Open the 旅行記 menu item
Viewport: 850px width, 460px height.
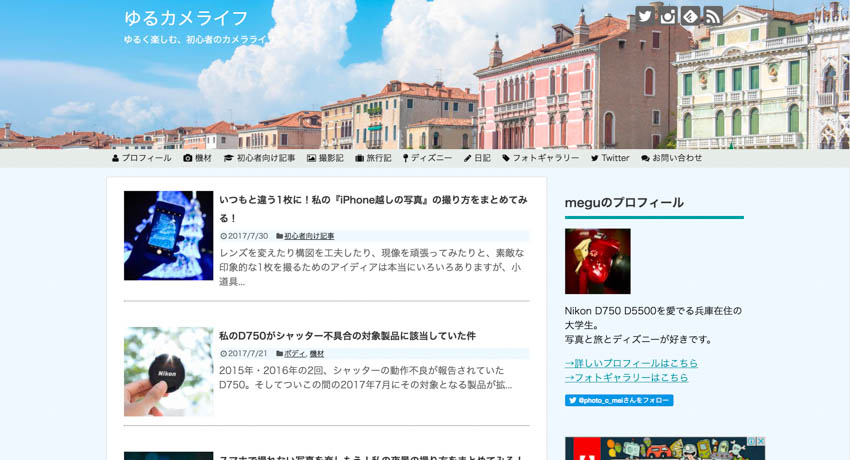tap(373, 158)
